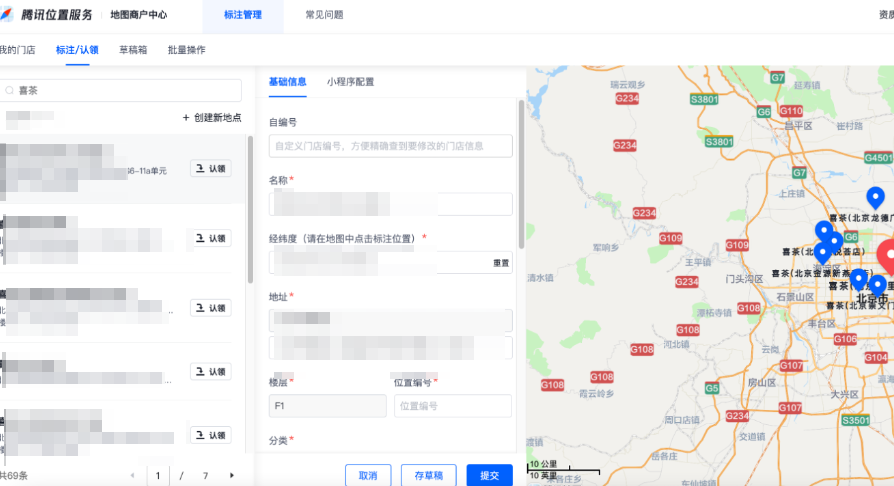Click the 共69条 results count text
894x486 pixels.
[14, 475]
